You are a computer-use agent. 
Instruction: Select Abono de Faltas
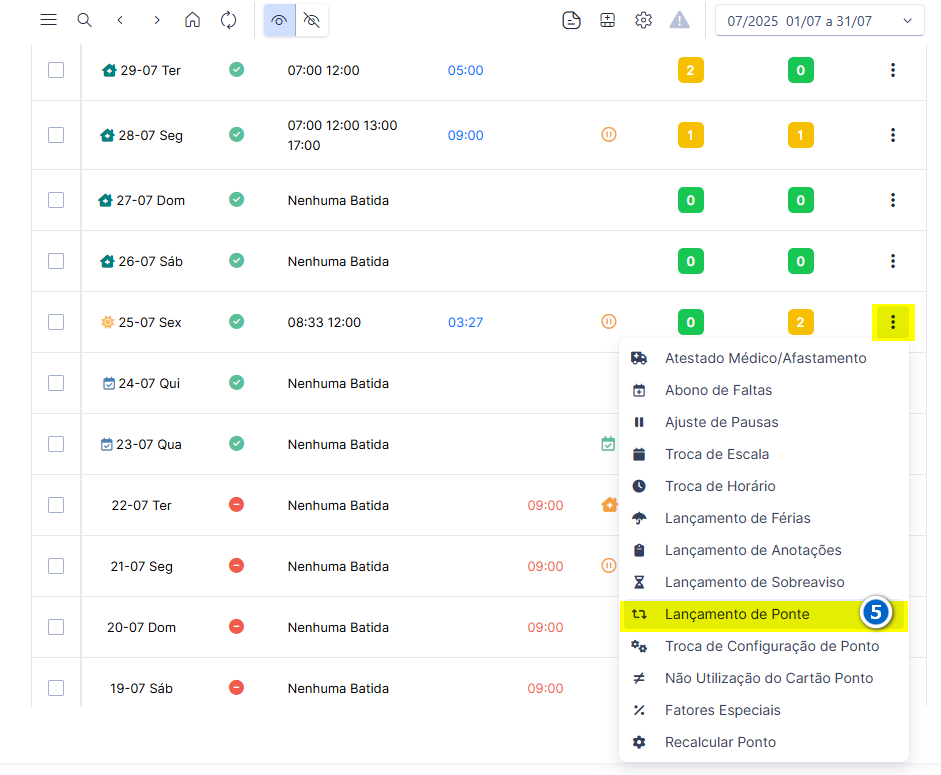763,390
